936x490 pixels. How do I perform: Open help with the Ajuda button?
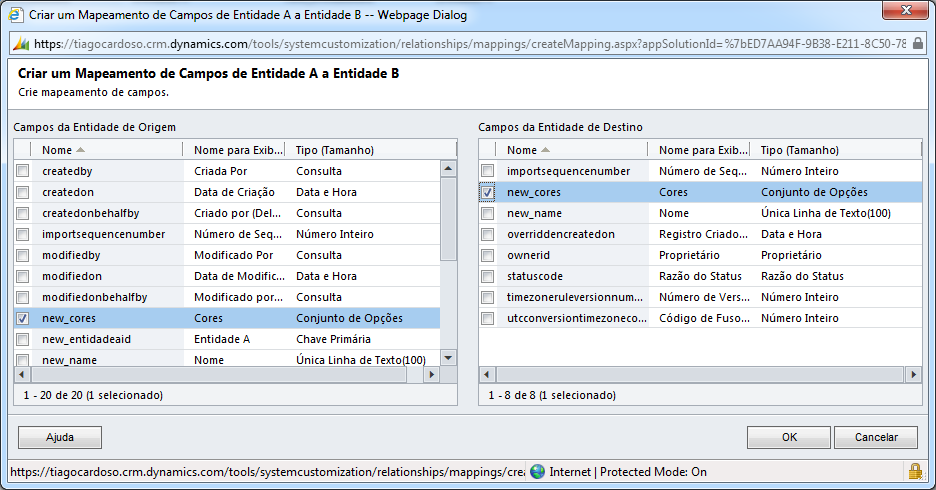point(60,437)
